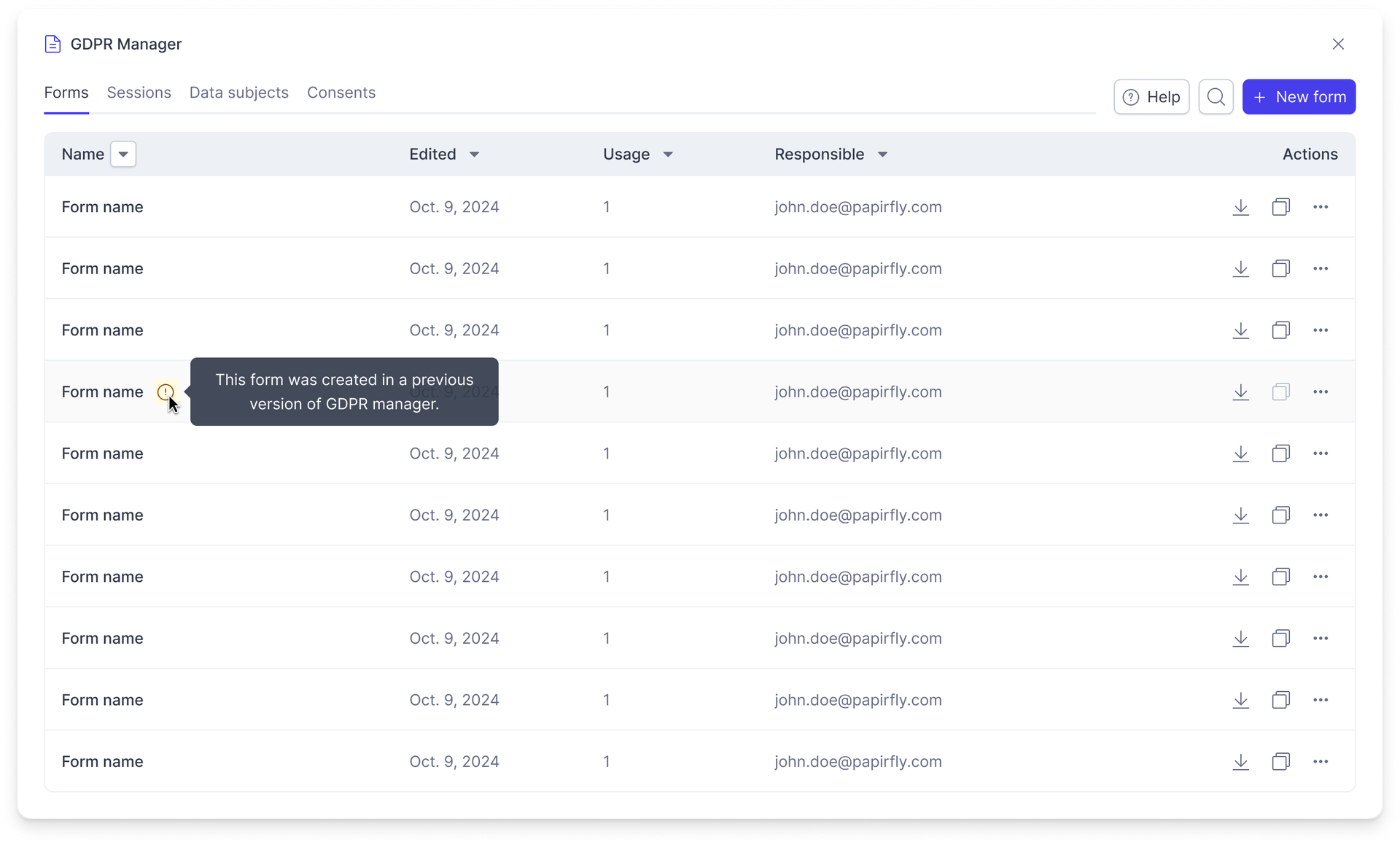Go to the Consents tab
The image size is (1400, 845).
coord(341,93)
